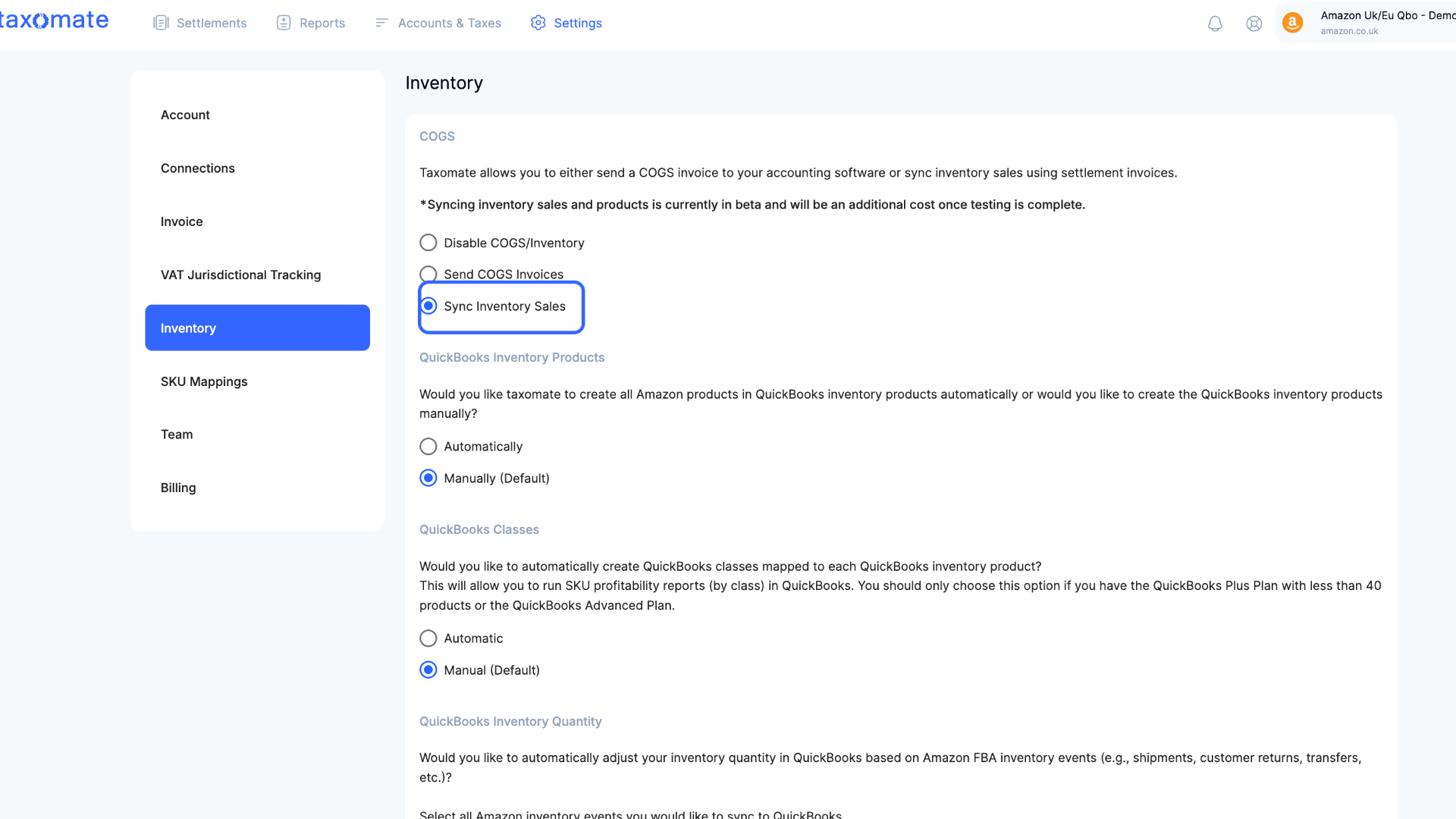Select Disable COGS/Inventory radio button
The width and height of the screenshot is (1456, 819).
[x=428, y=243]
